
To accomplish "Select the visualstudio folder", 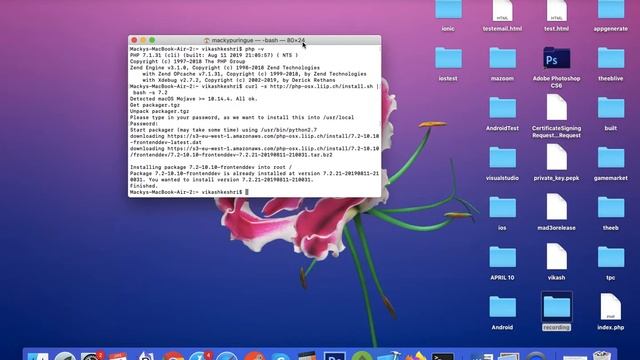I will (502, 157).
